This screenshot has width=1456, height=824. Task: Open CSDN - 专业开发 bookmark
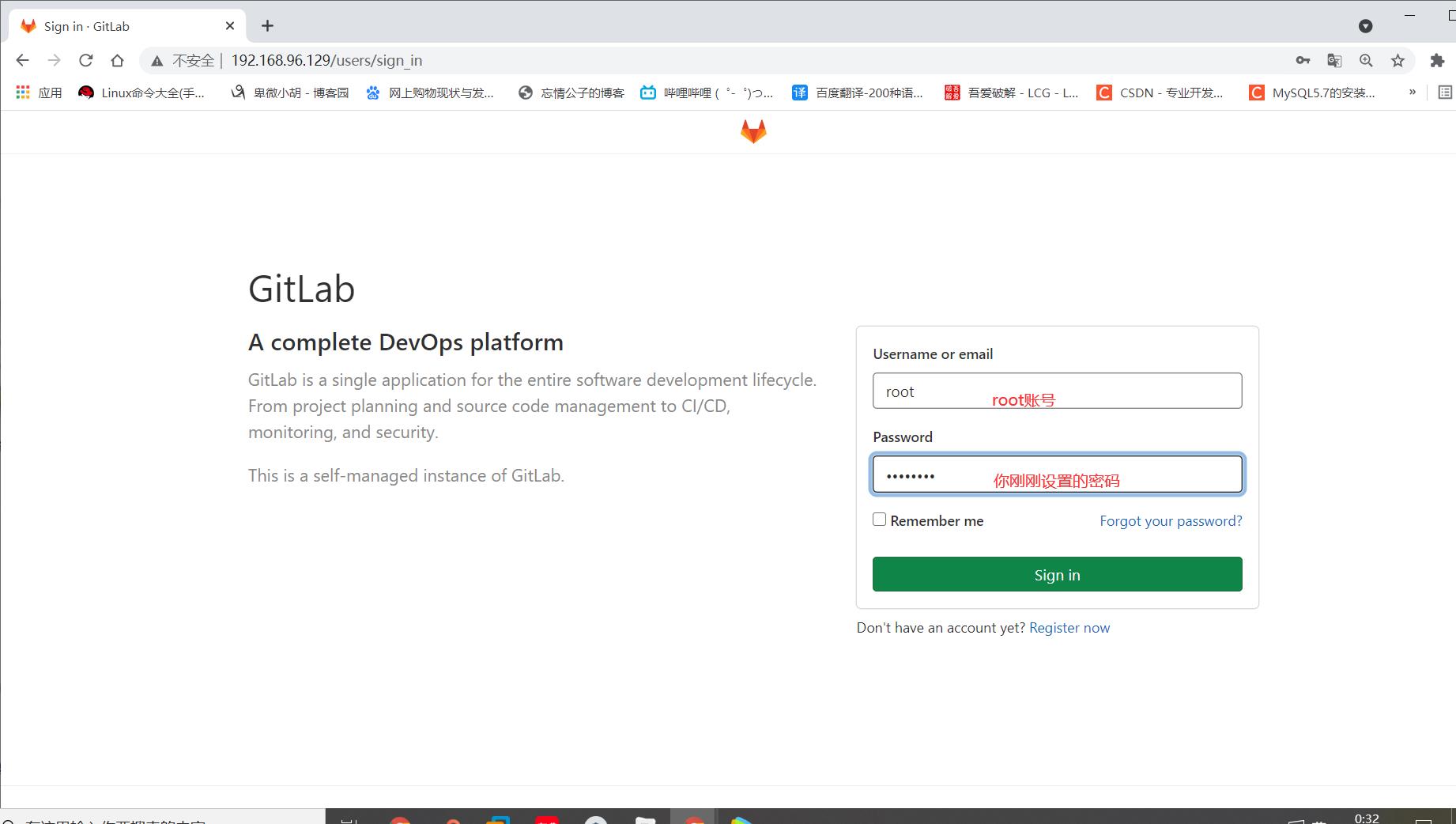[1160, 93]
